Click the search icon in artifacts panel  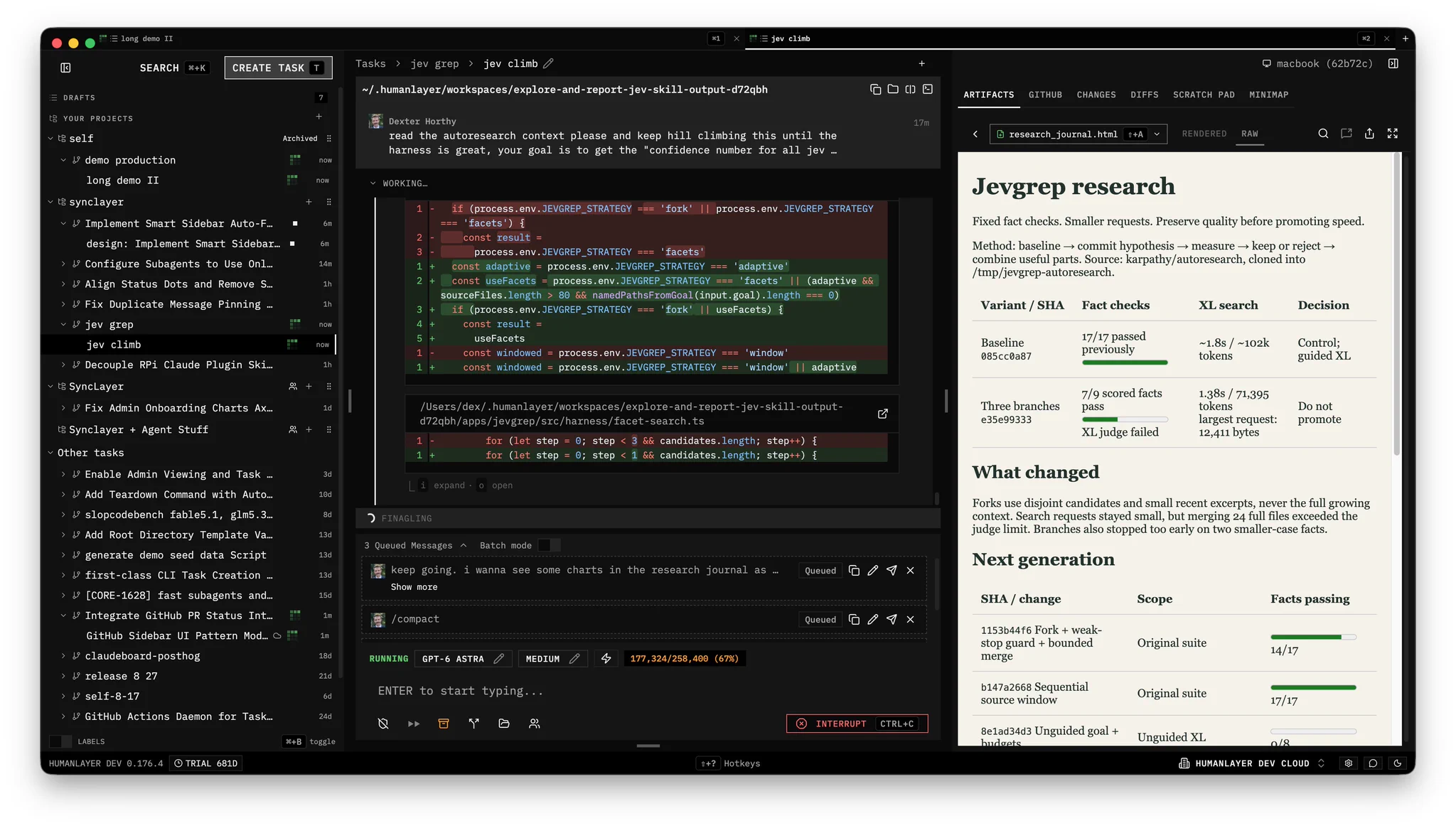(1323, 134)
